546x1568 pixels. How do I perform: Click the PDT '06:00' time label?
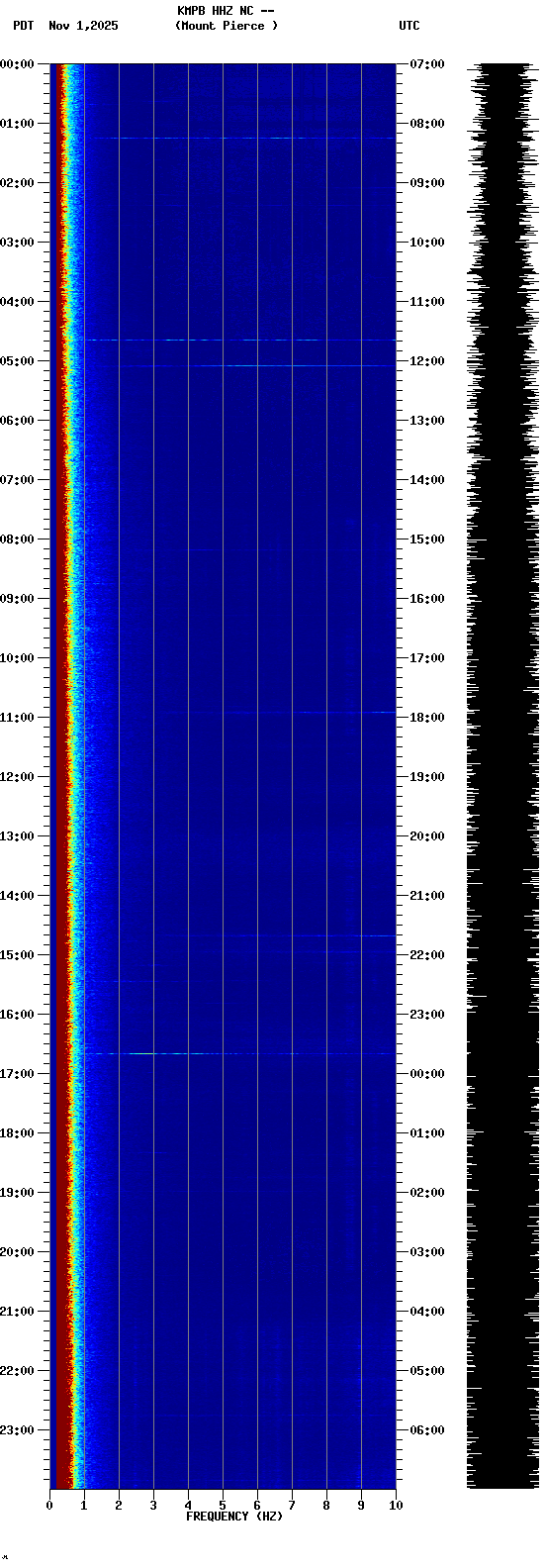pyautogui.click(x=17, y=421)
